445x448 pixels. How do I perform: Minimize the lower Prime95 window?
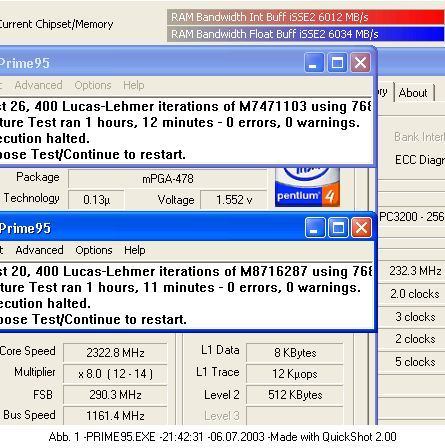315,228
